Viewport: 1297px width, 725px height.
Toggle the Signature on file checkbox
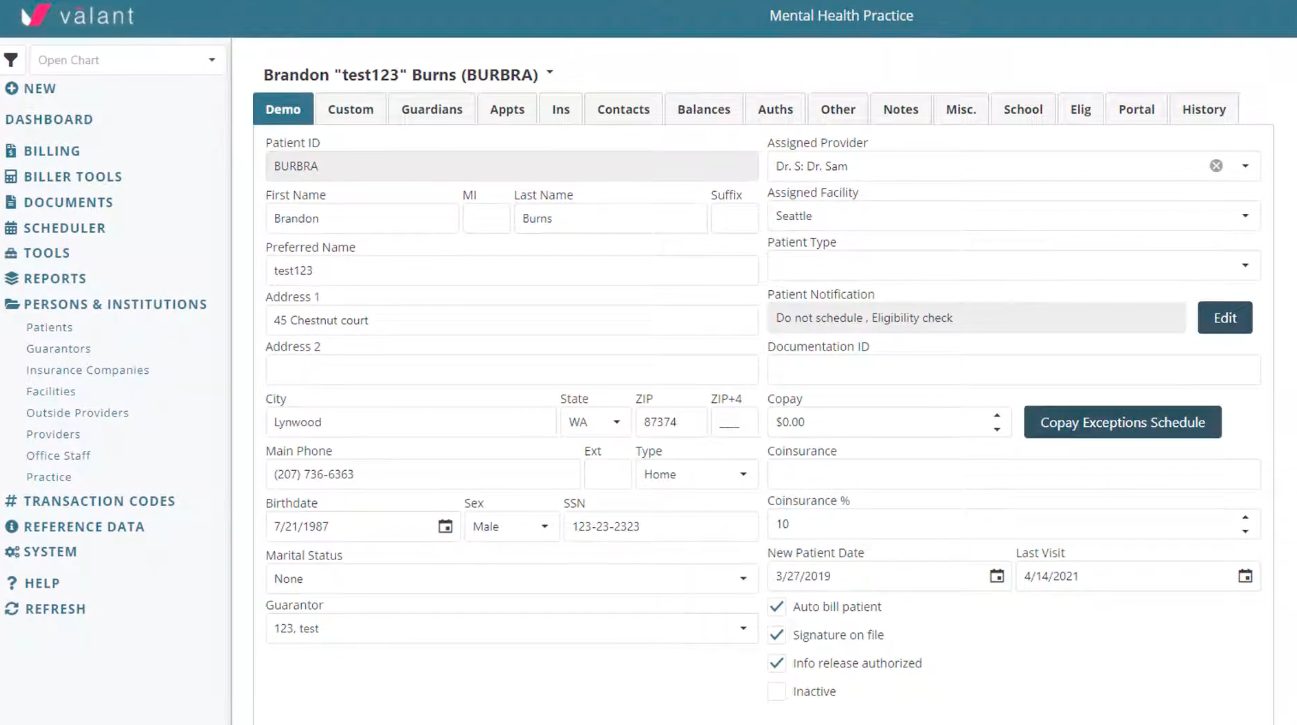(776, 635)
